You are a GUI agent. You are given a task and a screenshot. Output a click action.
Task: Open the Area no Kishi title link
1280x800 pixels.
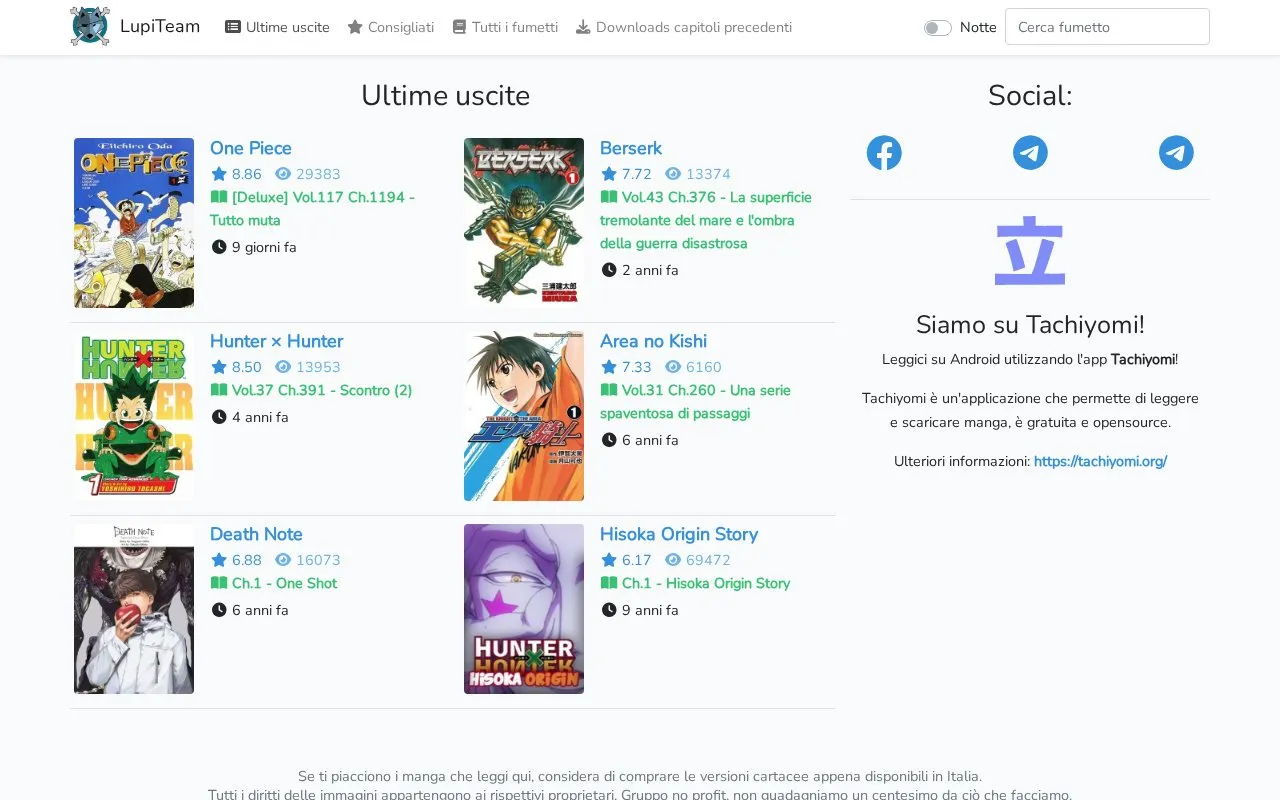point(653,341)
